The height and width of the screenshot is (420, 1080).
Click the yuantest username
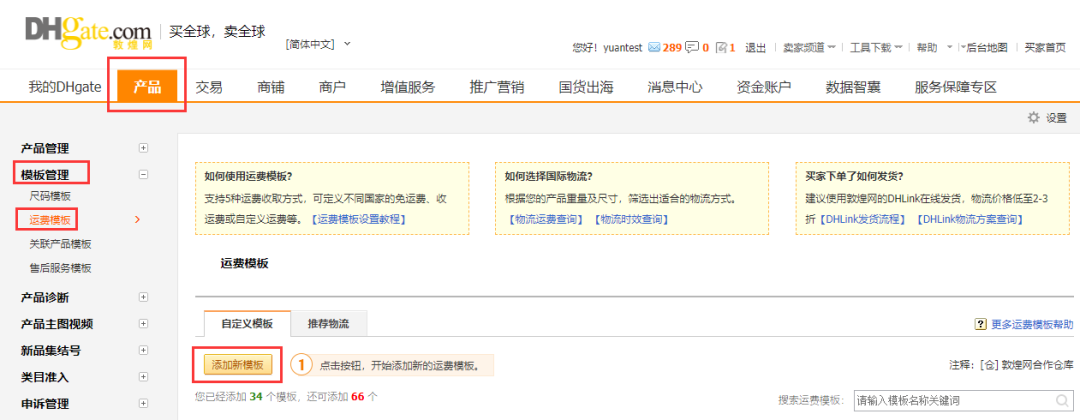pos(623,48)
